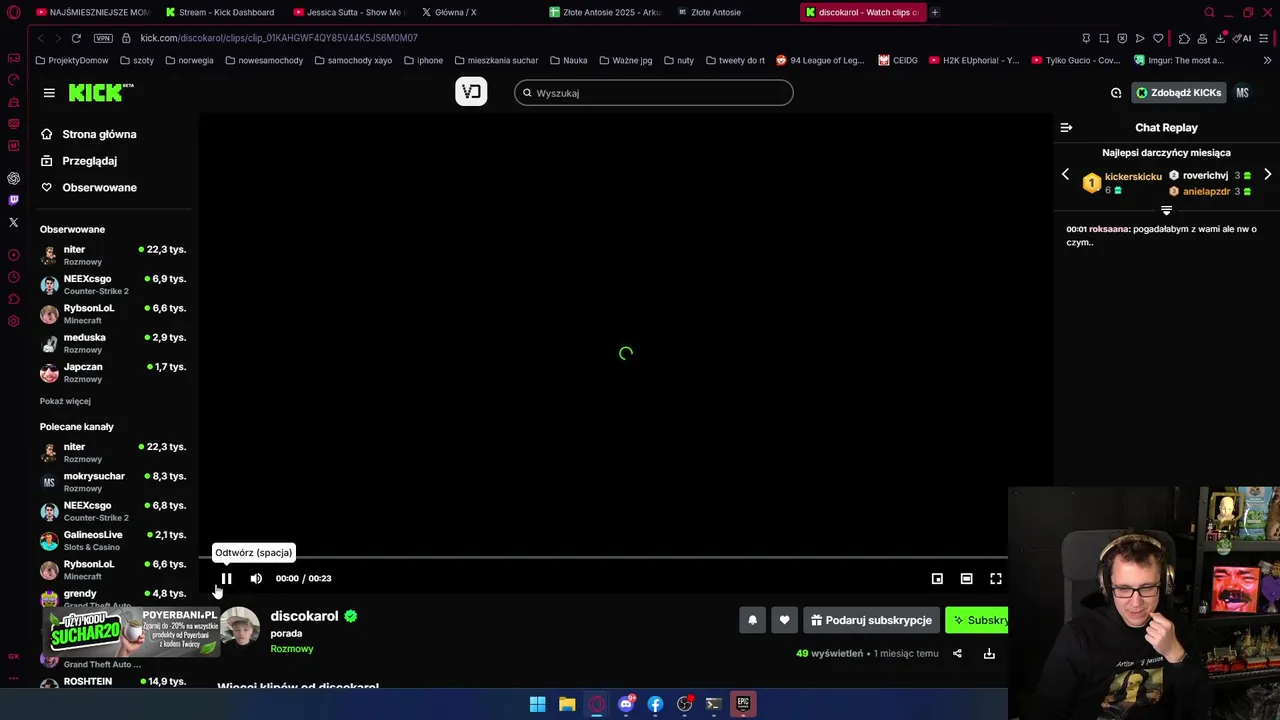Expand the bookmarks overflow chevron
The width and height of the screenshot is (1280, 720).
[x=1267, y=60]
